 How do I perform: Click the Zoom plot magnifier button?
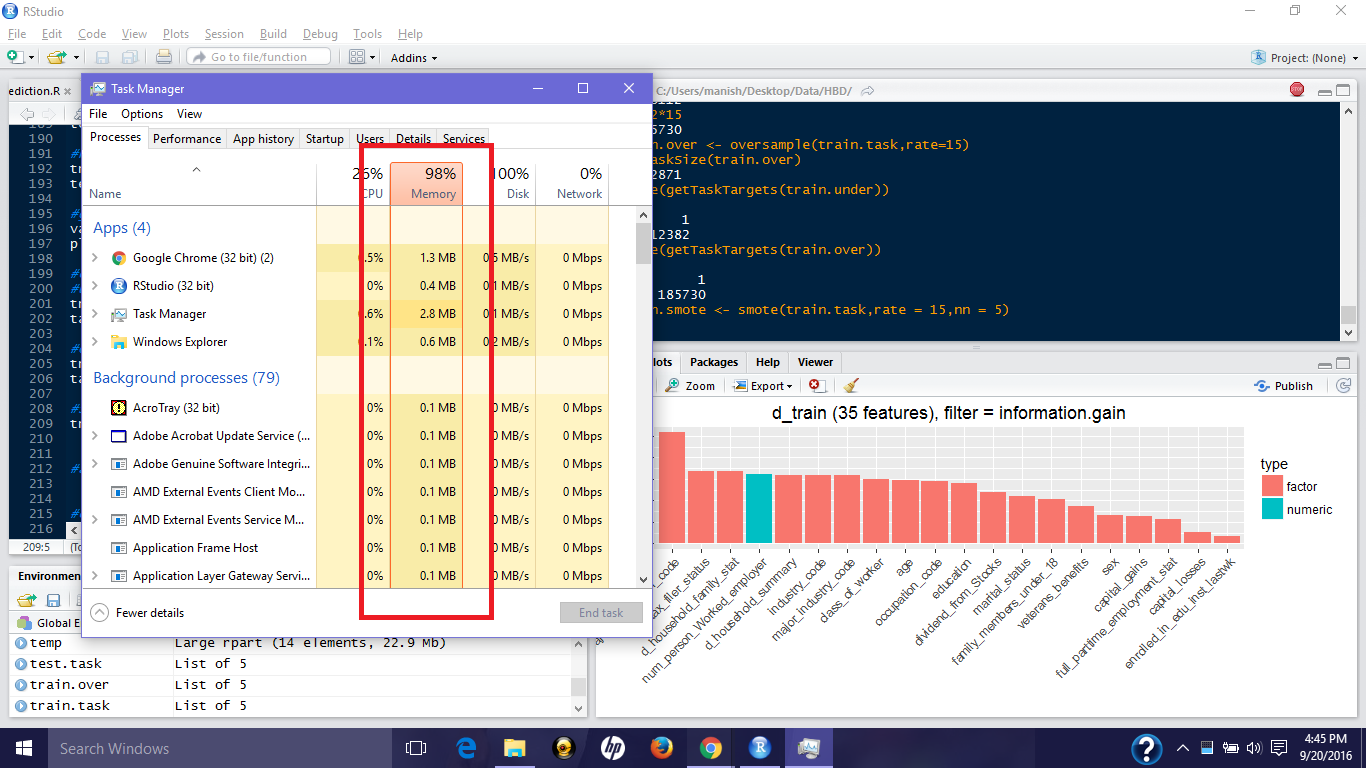tap(690, 386)
